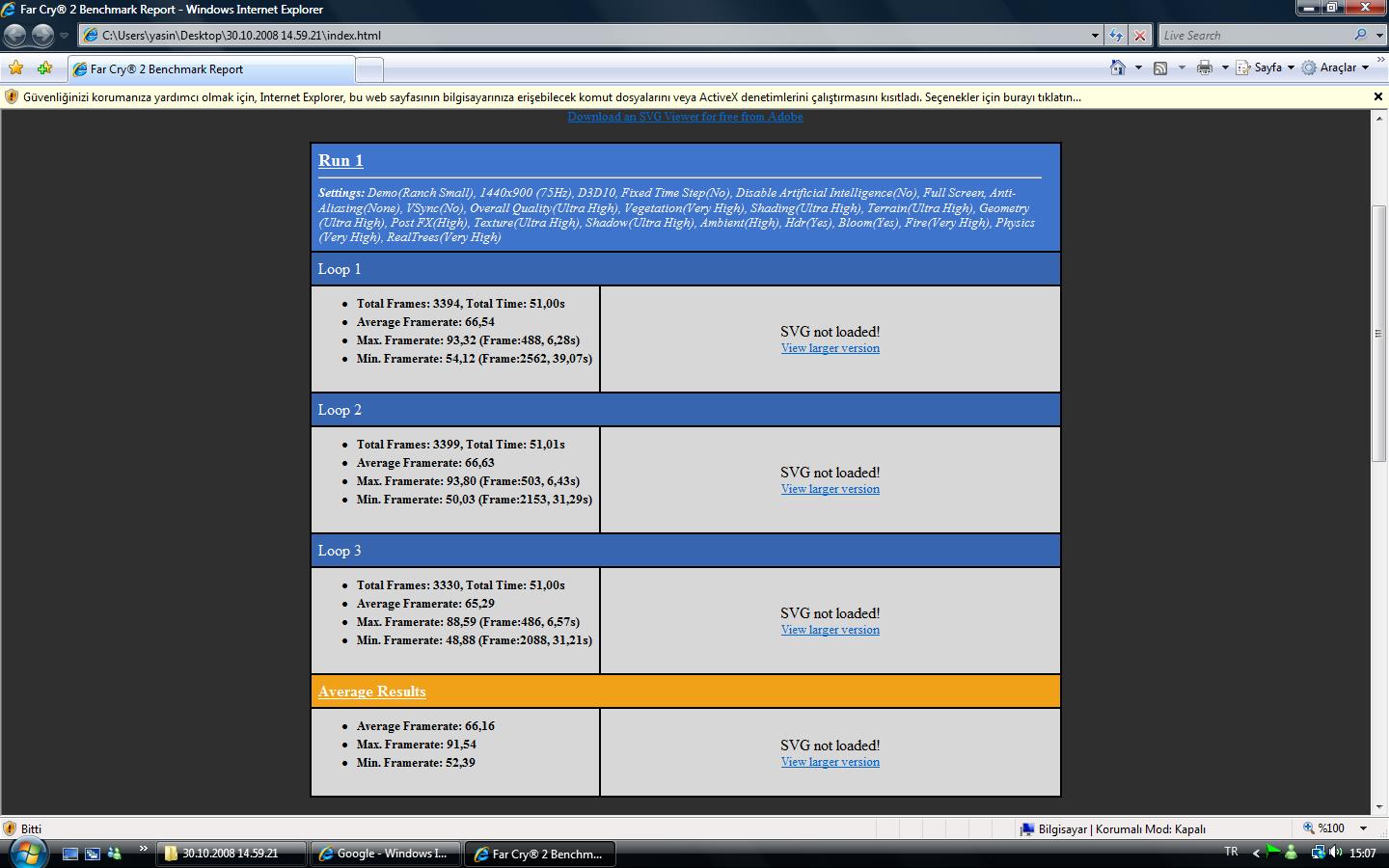
Task: Open the Araçlar menu
Action: coord(1335,68)
